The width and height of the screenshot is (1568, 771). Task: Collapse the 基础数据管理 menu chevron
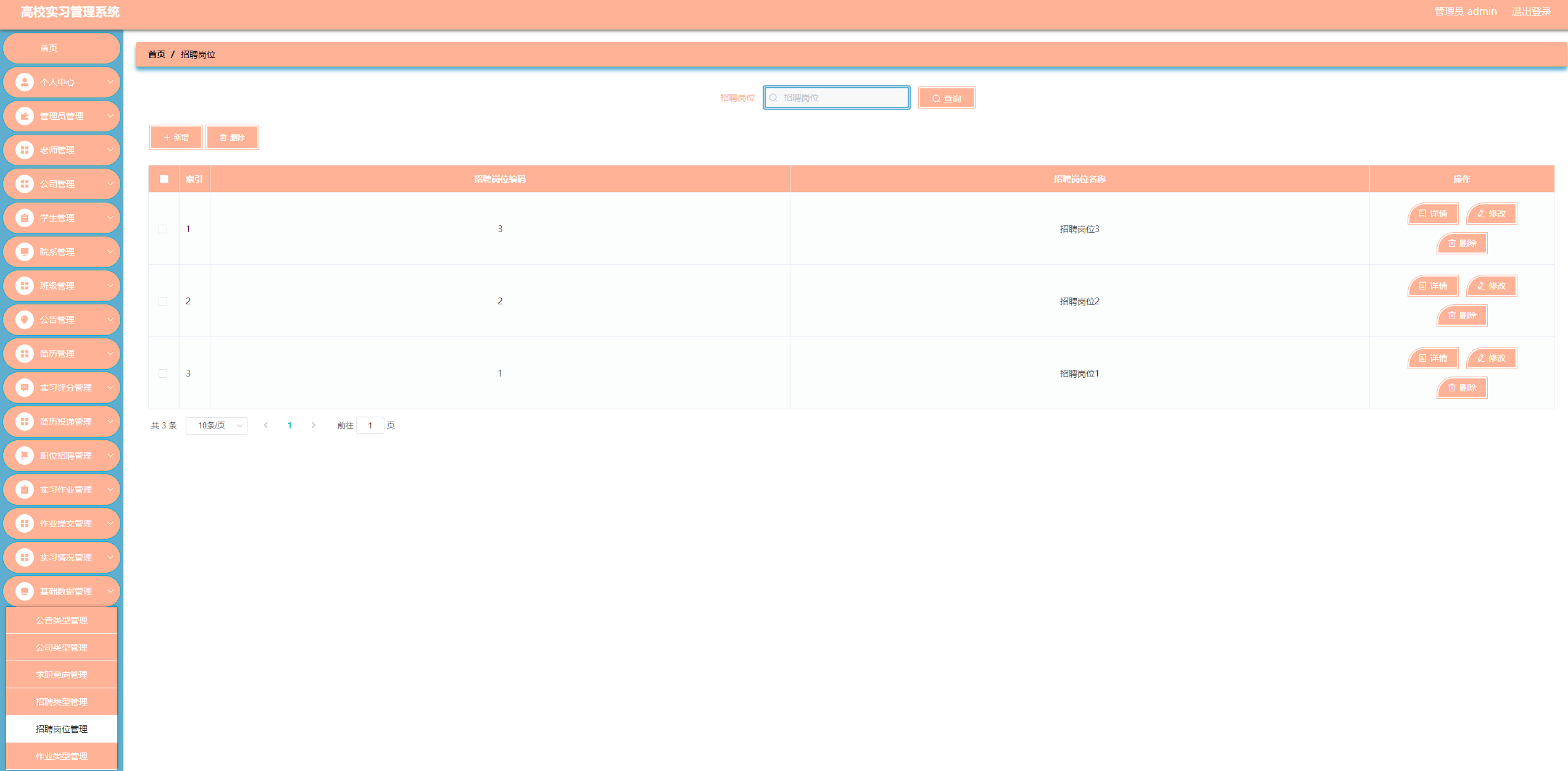tap(110, 591)
